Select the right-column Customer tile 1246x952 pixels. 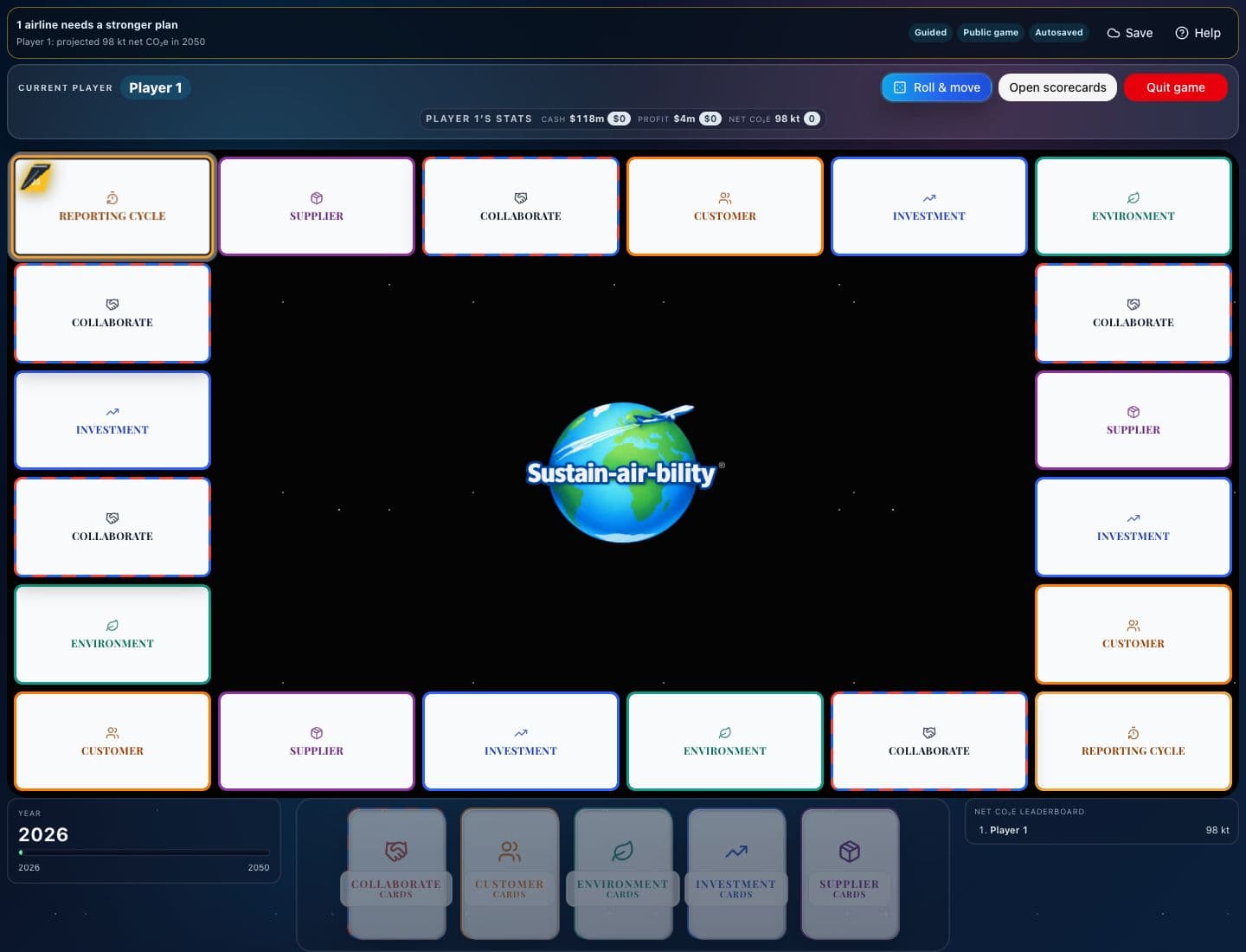coord(1134,634)
